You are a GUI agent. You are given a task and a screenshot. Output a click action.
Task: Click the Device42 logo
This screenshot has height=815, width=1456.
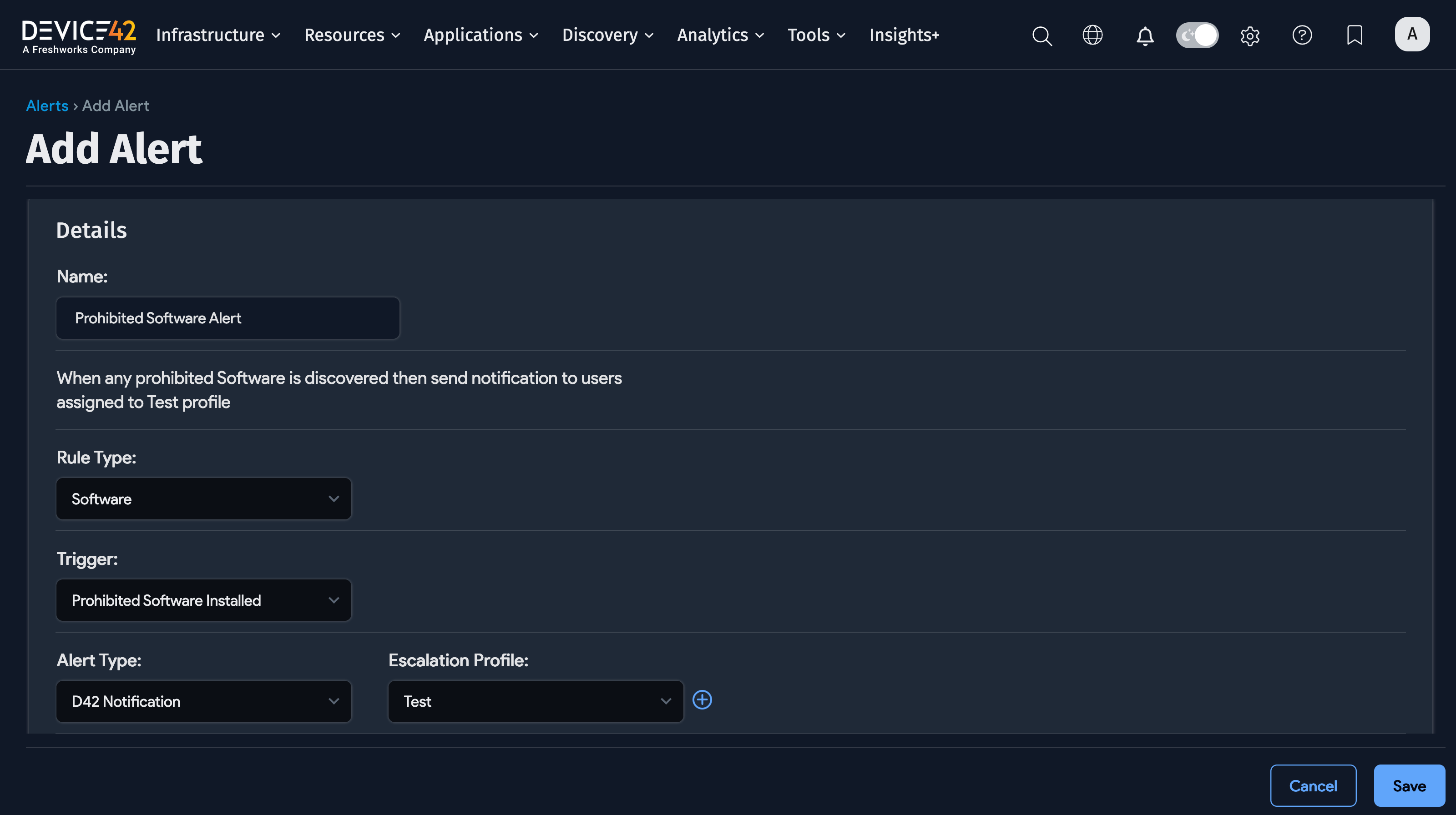tap(79, 36)
